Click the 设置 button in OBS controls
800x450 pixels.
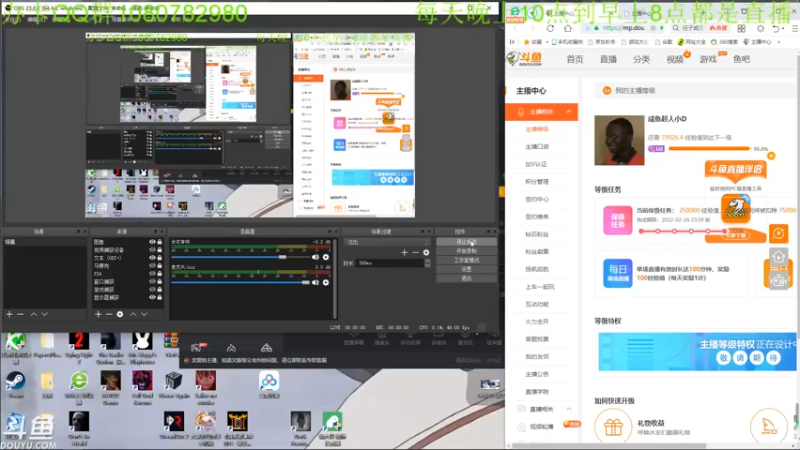tap(466, 269)
